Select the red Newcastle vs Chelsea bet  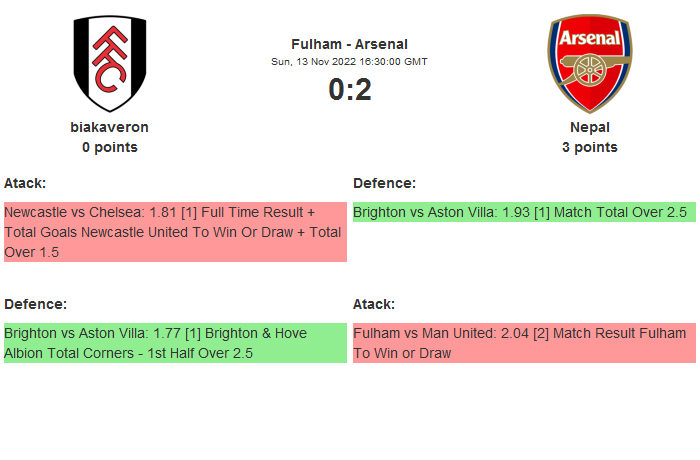pos(175,232)
